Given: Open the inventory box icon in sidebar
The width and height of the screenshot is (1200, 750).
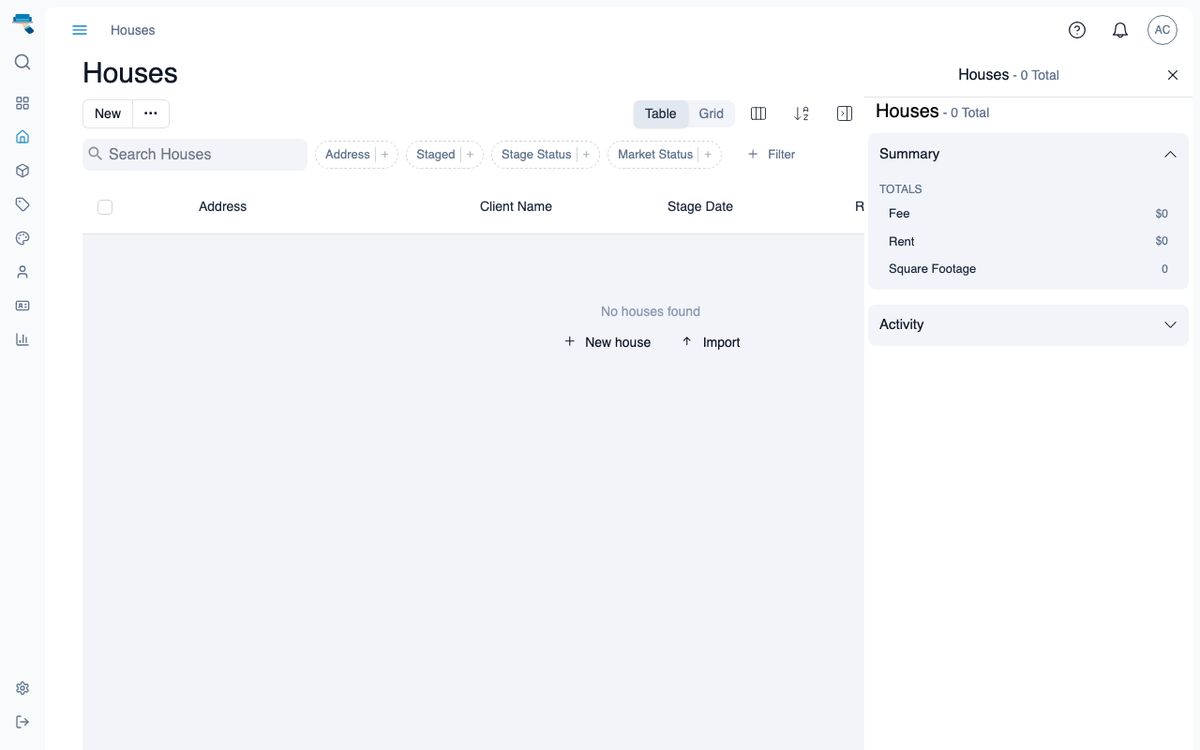Looking at the screenshot, I should tap(22, 171).
